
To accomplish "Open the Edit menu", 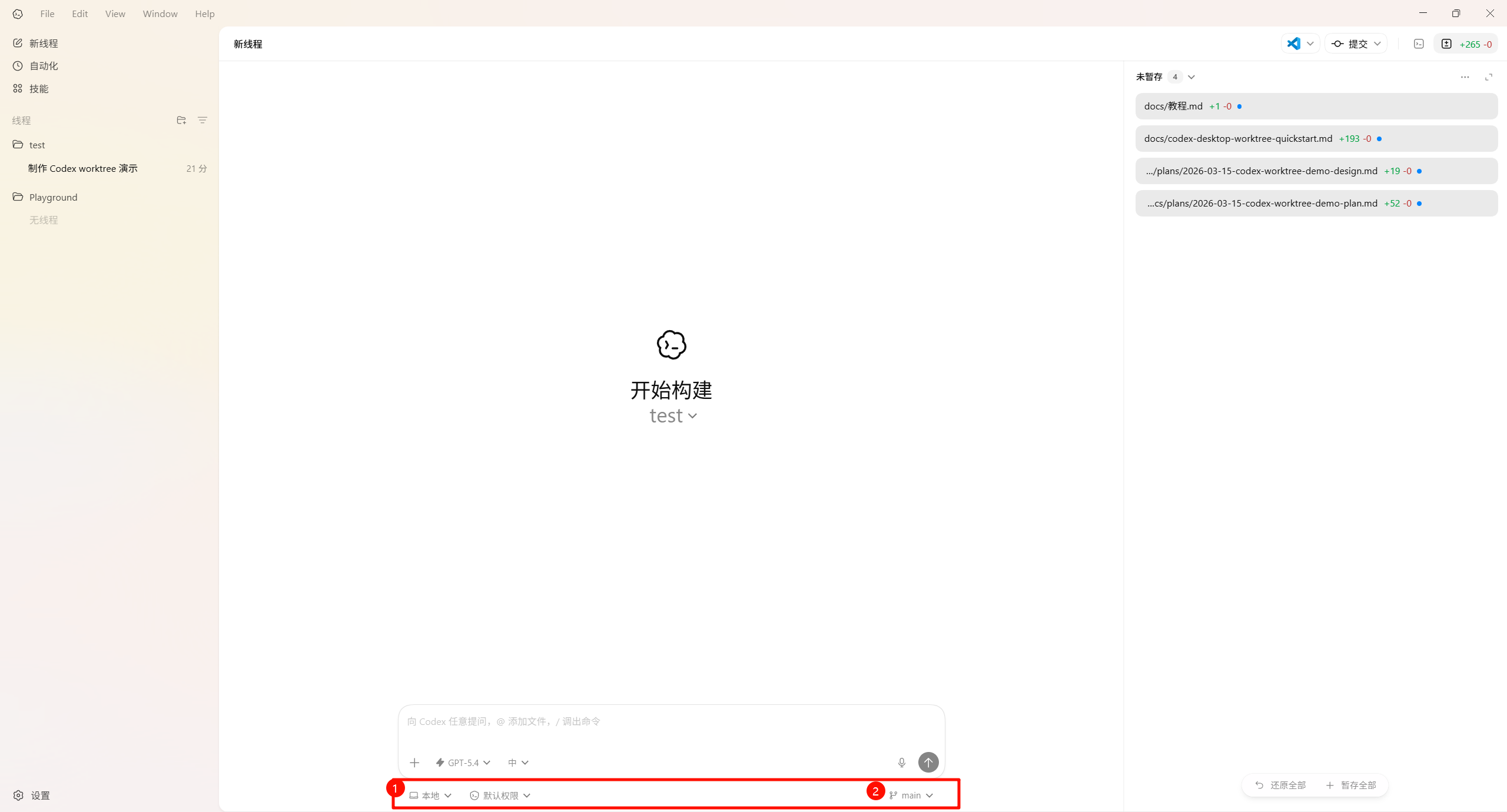I will (x=79, y=14).
